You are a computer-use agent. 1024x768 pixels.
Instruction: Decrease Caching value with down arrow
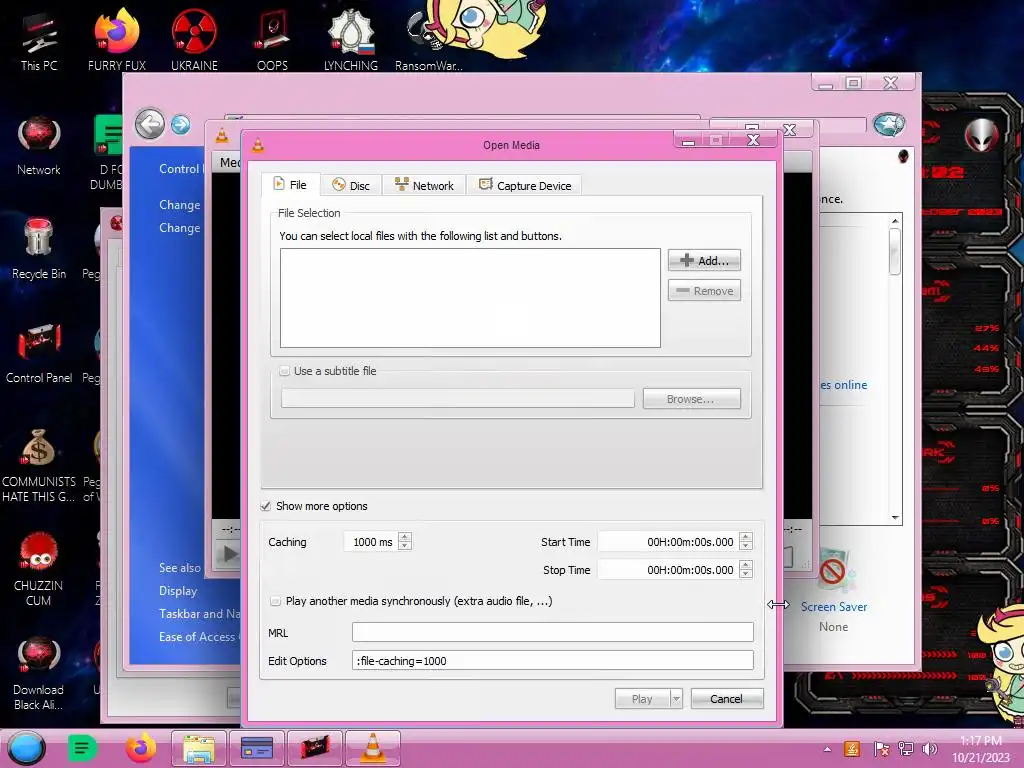click(x=405, y=546)
